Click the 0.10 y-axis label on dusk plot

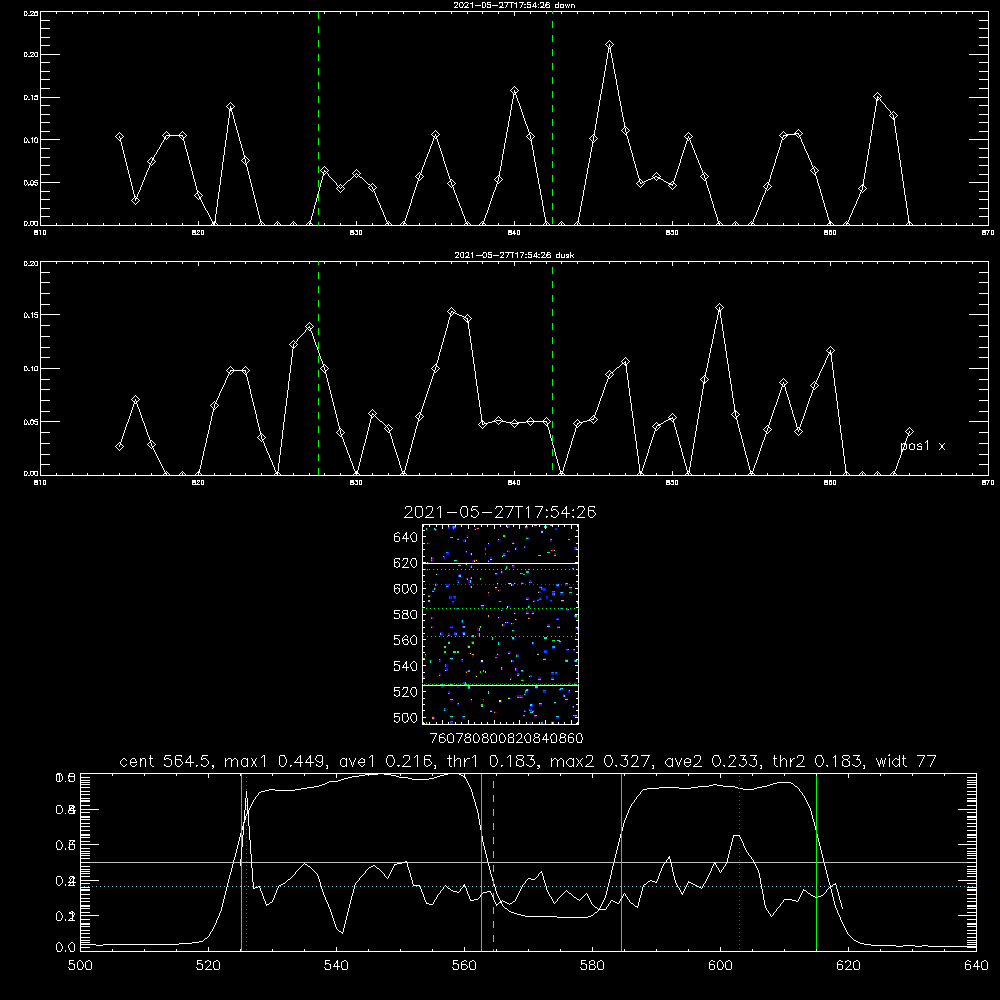[31, 369]
